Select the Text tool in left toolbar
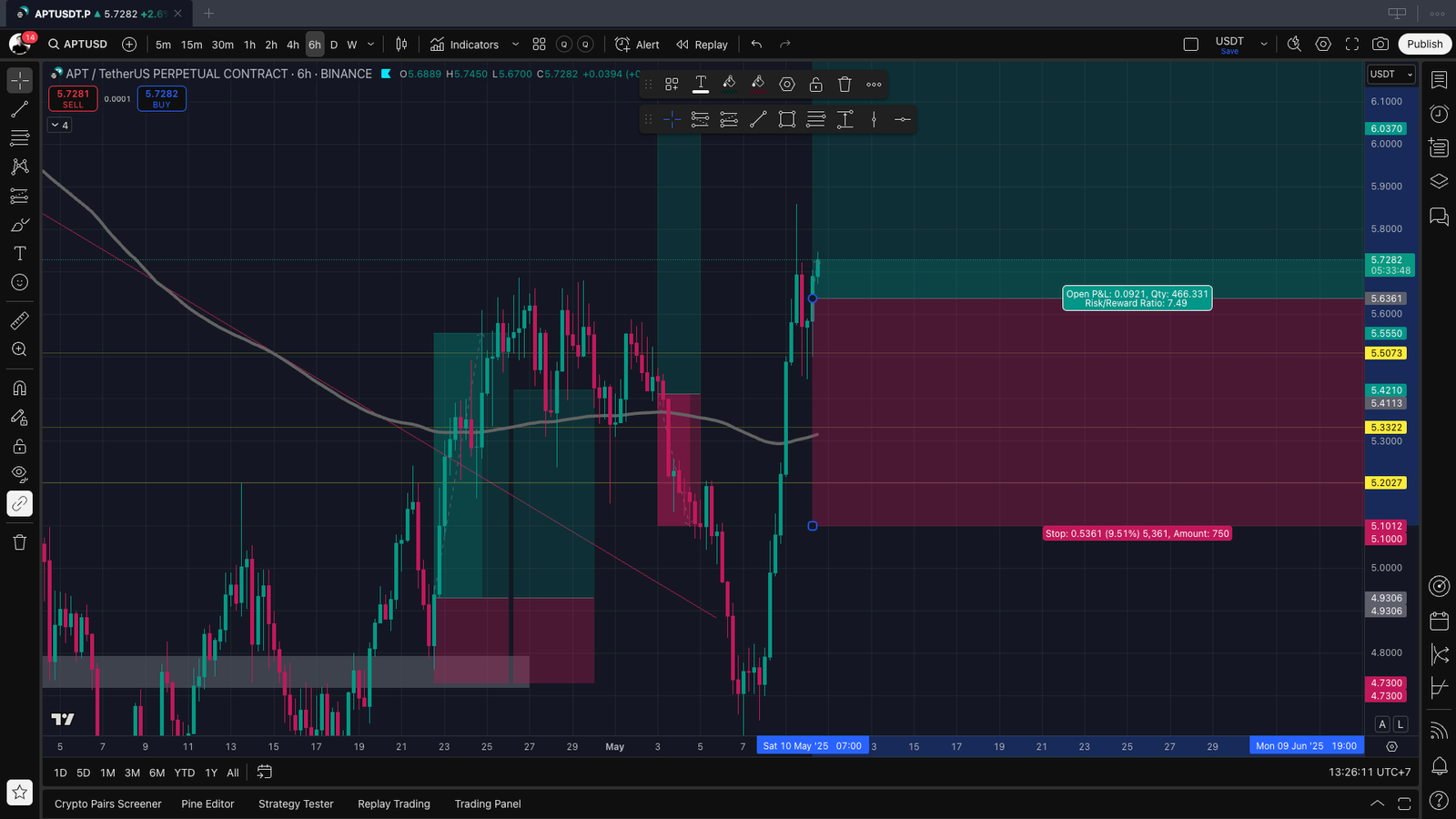1456x819 pixels. pyautogui.click(x=19, y=254)
